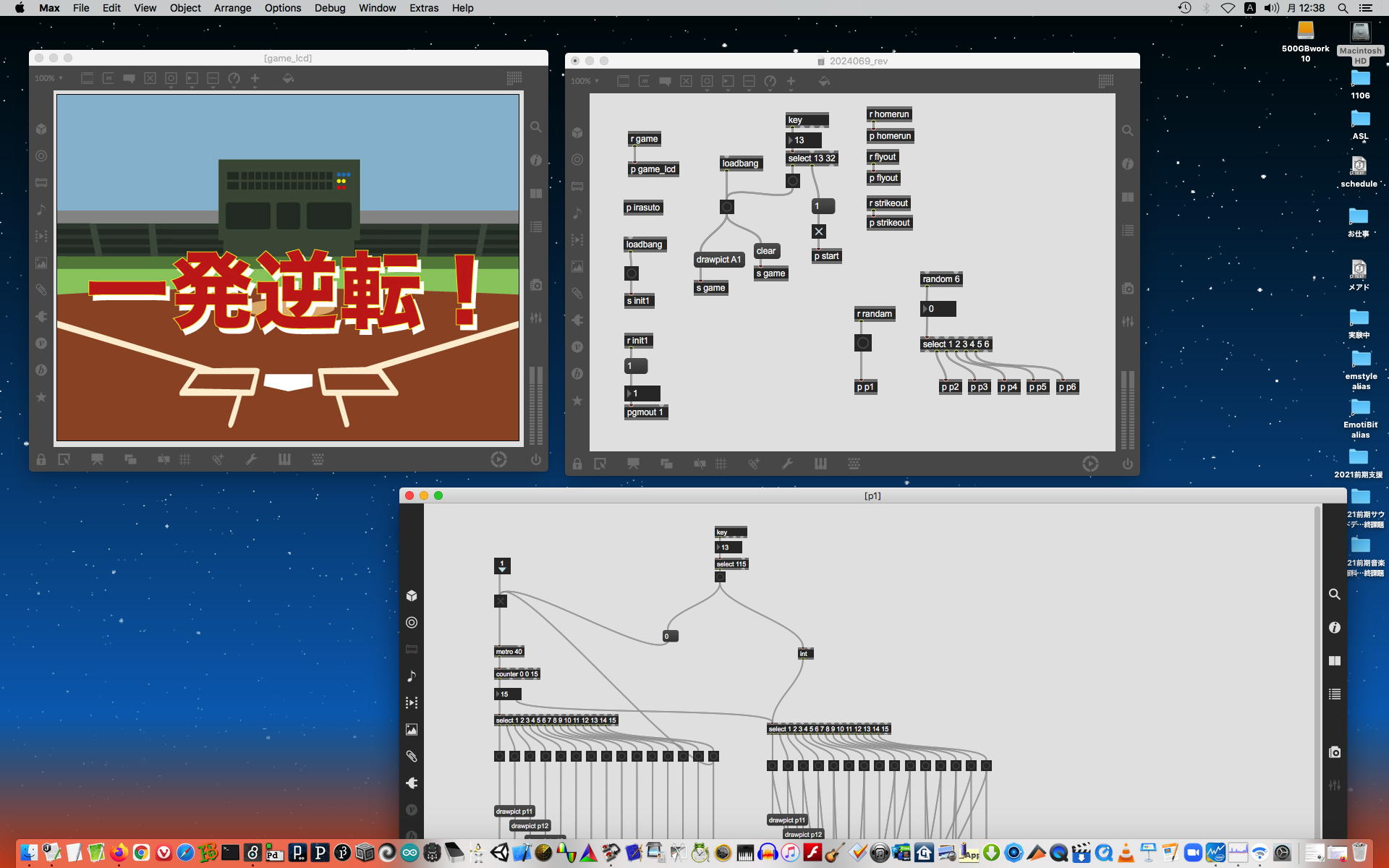Click the audio level meter in 2024069_rev sidebar
The width and height of the screenshot is (1389, 868).
click(x=1127, y=409)
